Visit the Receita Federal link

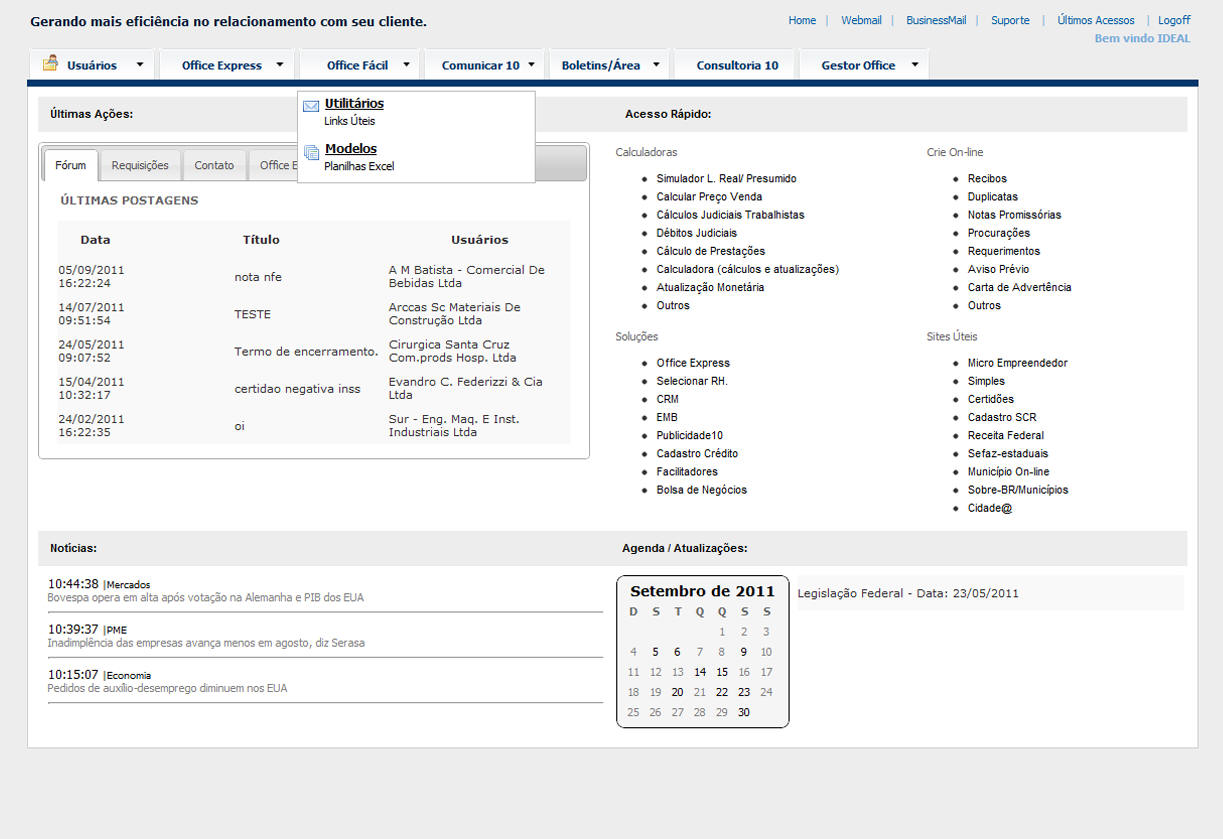(x=1005, y=435)
